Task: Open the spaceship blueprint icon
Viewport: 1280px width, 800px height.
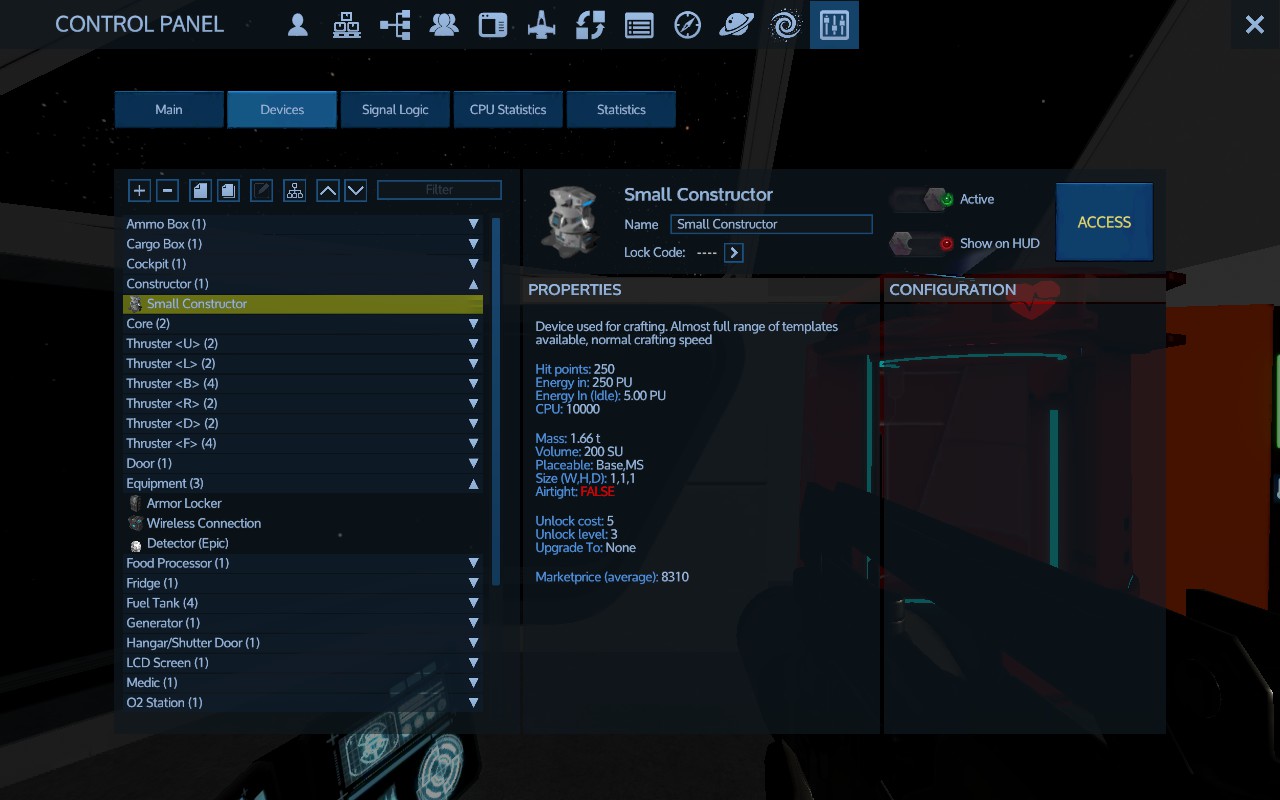Action: (541, 25)
